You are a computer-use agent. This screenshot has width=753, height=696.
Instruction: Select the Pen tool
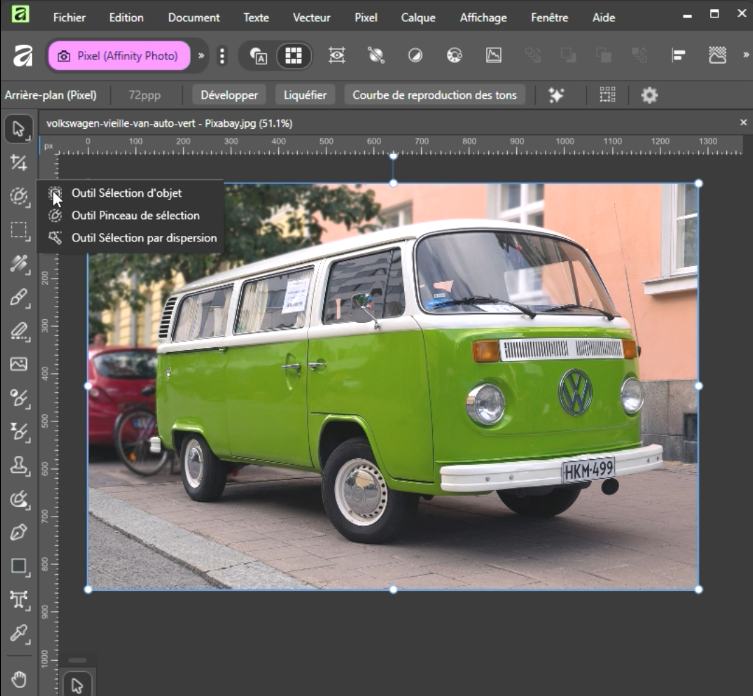pos(18,532)
